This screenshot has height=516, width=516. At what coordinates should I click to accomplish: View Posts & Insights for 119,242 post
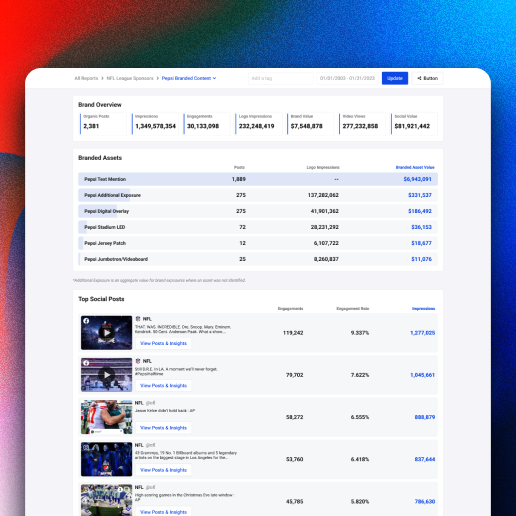click(x=163, y=343)
